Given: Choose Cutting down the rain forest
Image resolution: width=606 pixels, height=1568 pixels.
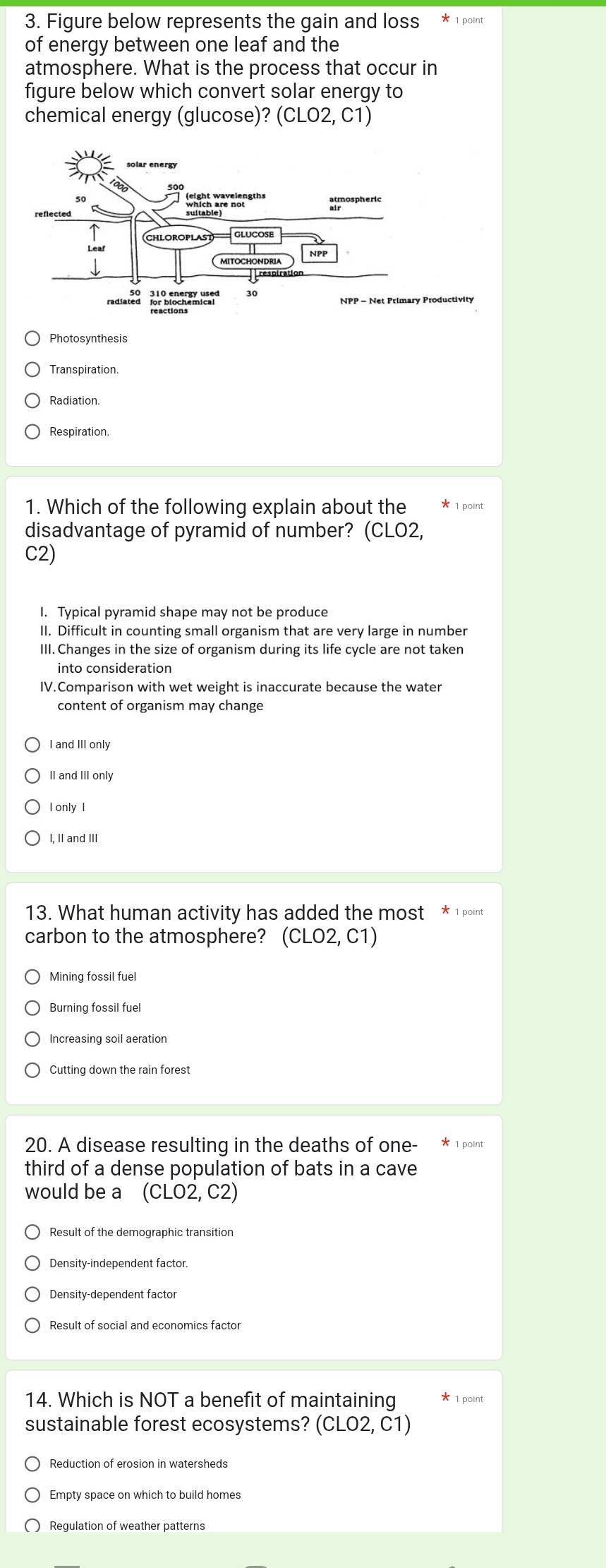Looking at the screenshot, I should pos(32,1070).
